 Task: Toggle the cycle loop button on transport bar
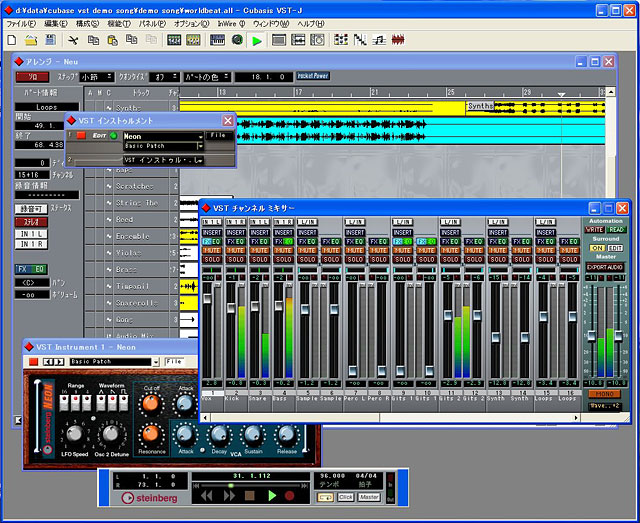[325, 497]
